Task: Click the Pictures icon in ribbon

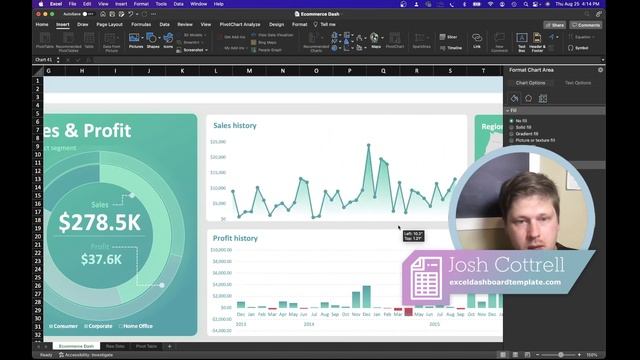Action: [134, 39]
